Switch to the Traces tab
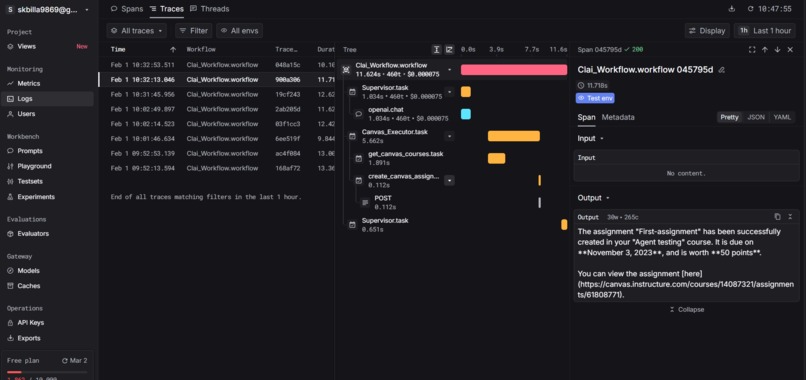The image size is (806, 380). (x=167, y=9)
